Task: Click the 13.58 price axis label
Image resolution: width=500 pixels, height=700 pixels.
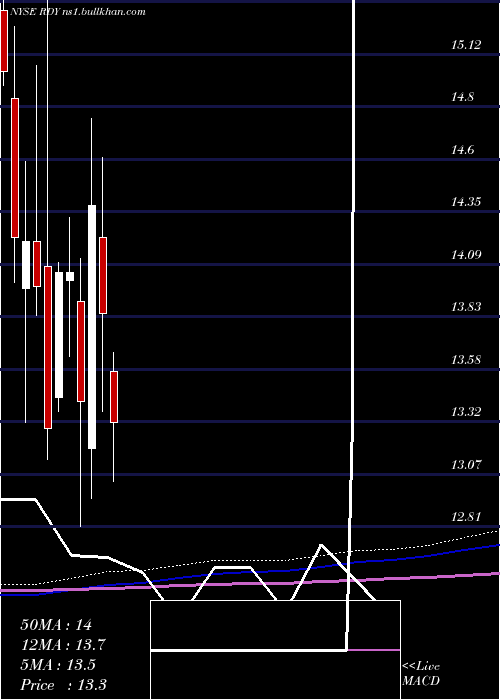Action: click(x=466, y=359)
